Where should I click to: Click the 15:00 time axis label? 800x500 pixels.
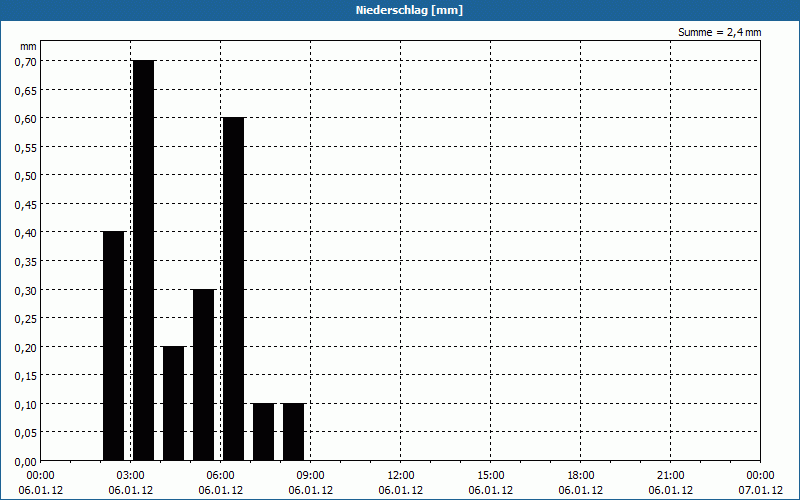pos(491,475)
